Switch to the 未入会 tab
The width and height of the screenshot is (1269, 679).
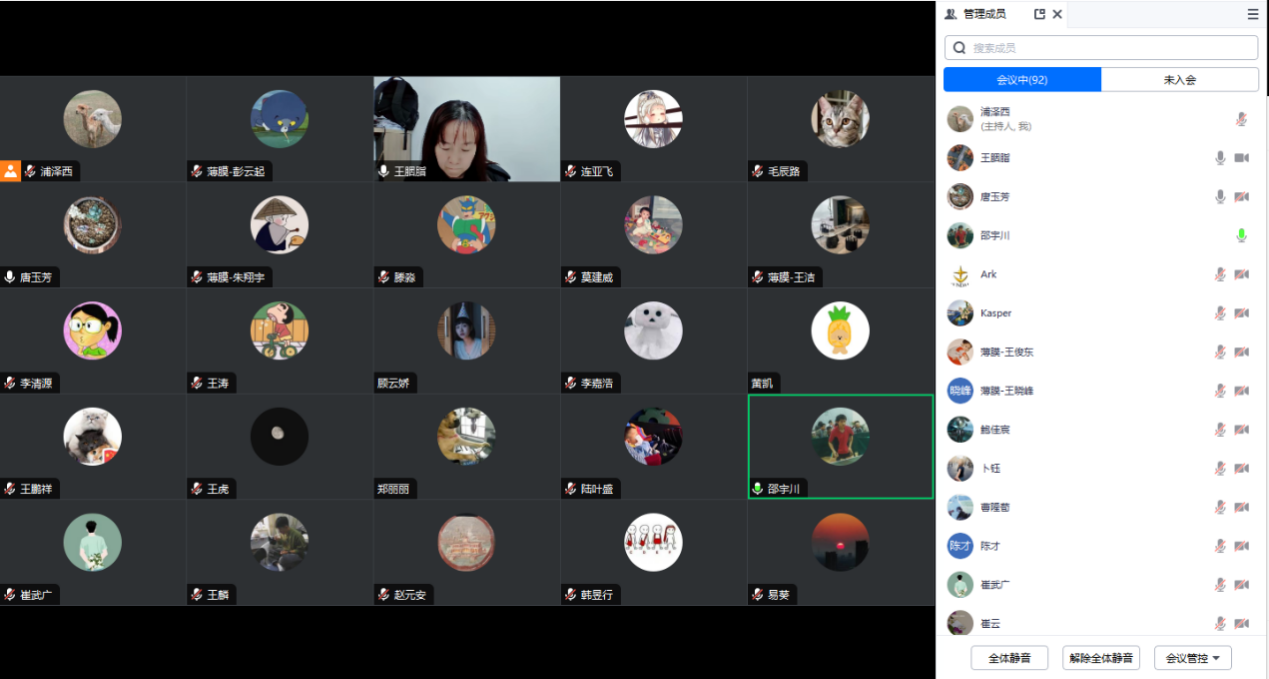[x=1179, y=80]
